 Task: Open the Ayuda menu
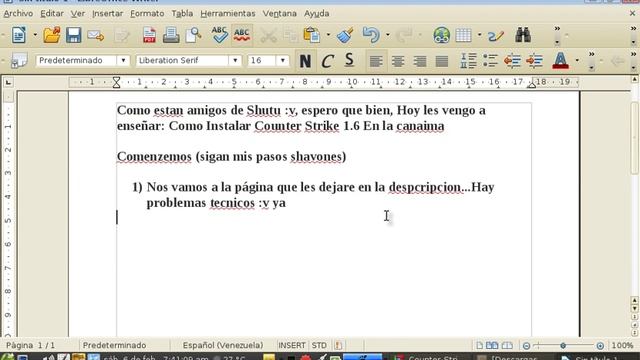point(316,13)
